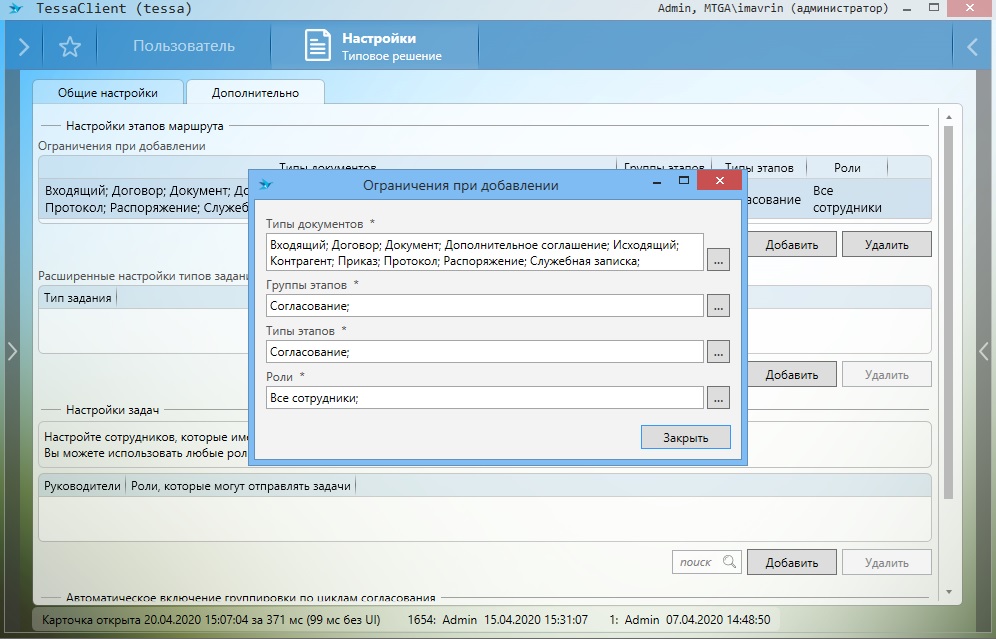Open picker for Группы этапов field
This screenshot has width=996, height=639.
click(718, 306)
